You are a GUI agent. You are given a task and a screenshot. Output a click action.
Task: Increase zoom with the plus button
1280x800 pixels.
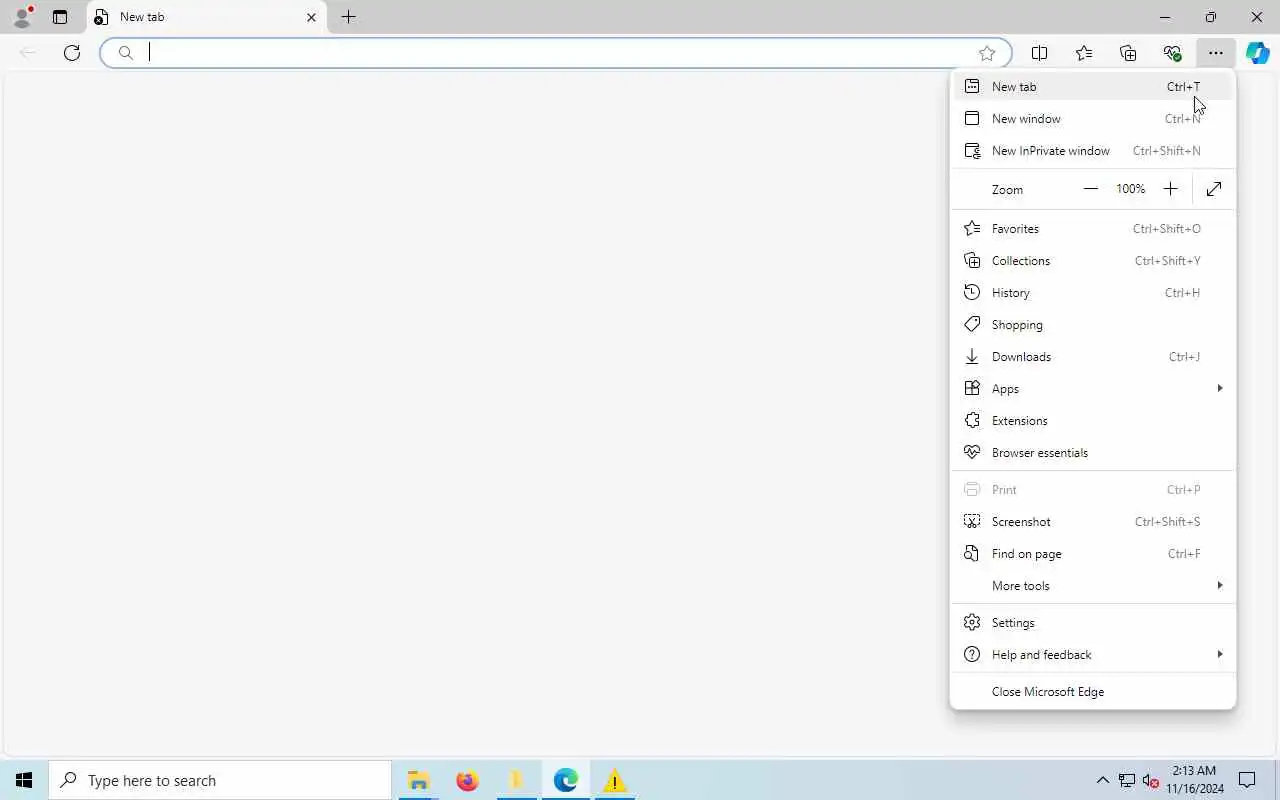coord(1170,189)
